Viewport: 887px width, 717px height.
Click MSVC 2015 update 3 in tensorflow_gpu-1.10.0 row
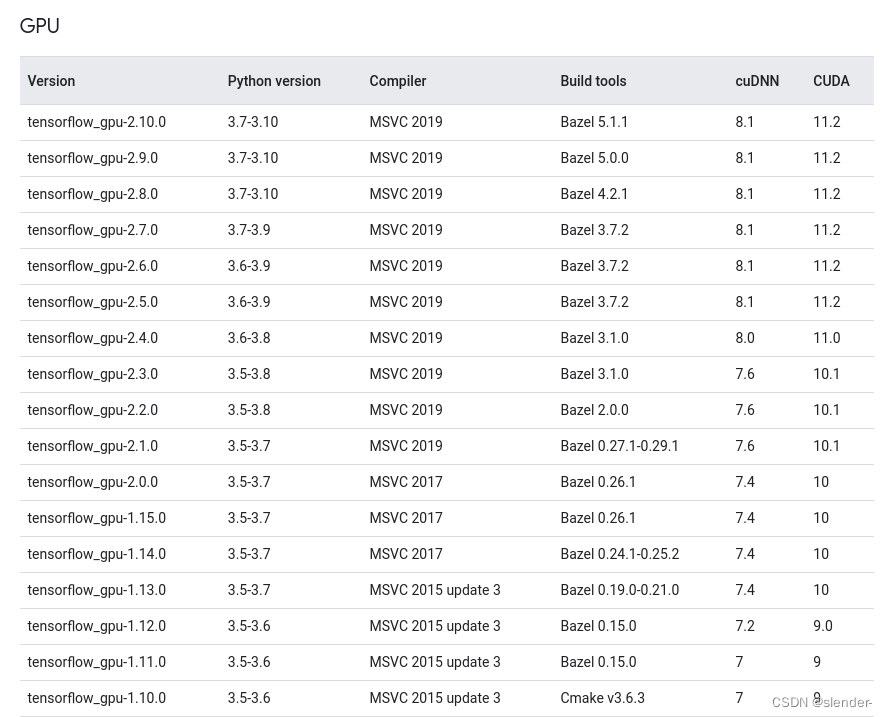coord(435,698)
